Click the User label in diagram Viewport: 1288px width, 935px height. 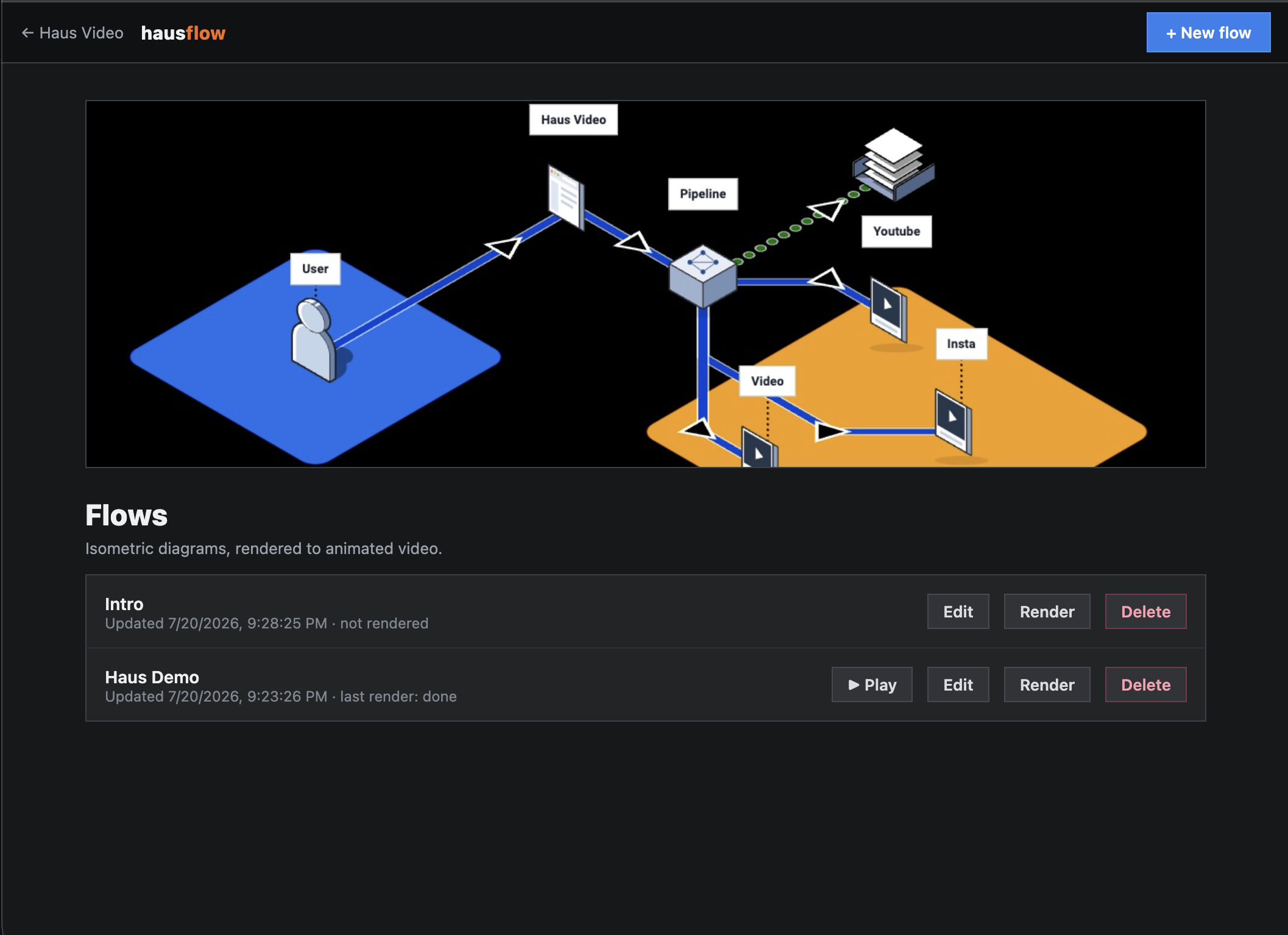pos(315,269)
